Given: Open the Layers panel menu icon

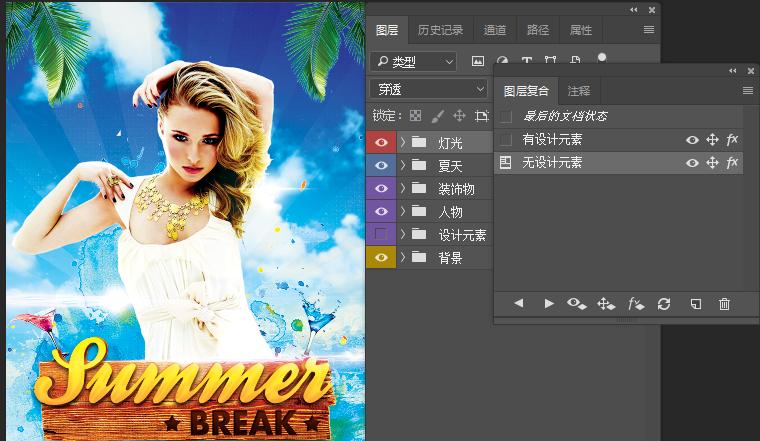Looking at the screenshot, I should point(649,30).
